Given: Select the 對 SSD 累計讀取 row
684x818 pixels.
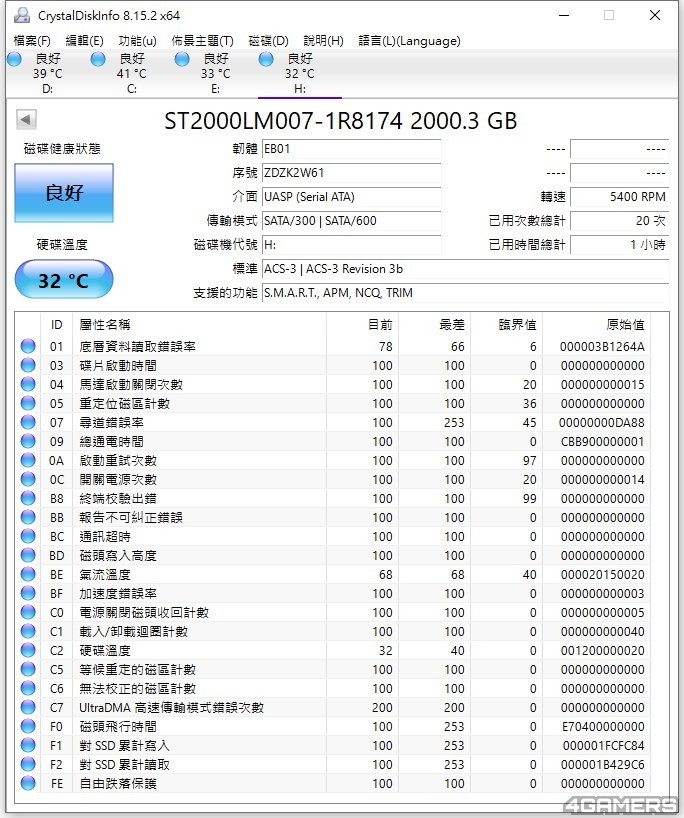Looking at the screenshot, I should click(334, 764).
